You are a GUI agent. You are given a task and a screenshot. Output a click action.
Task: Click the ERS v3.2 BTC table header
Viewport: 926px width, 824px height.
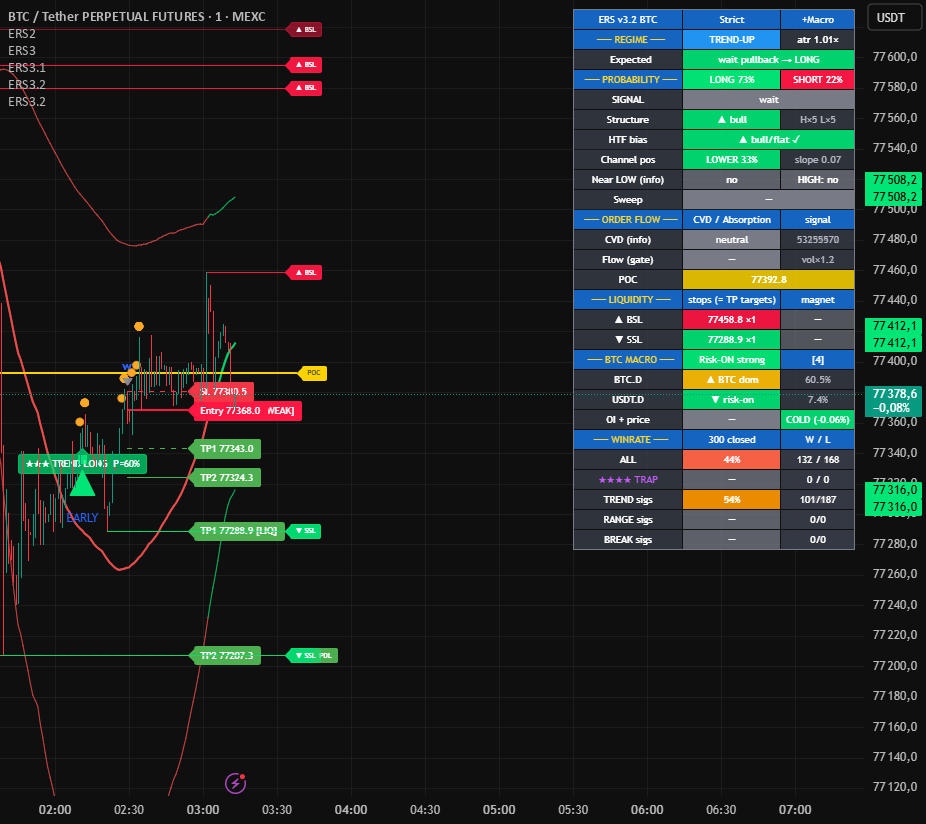pyautogui.click(x=628, y=19)
